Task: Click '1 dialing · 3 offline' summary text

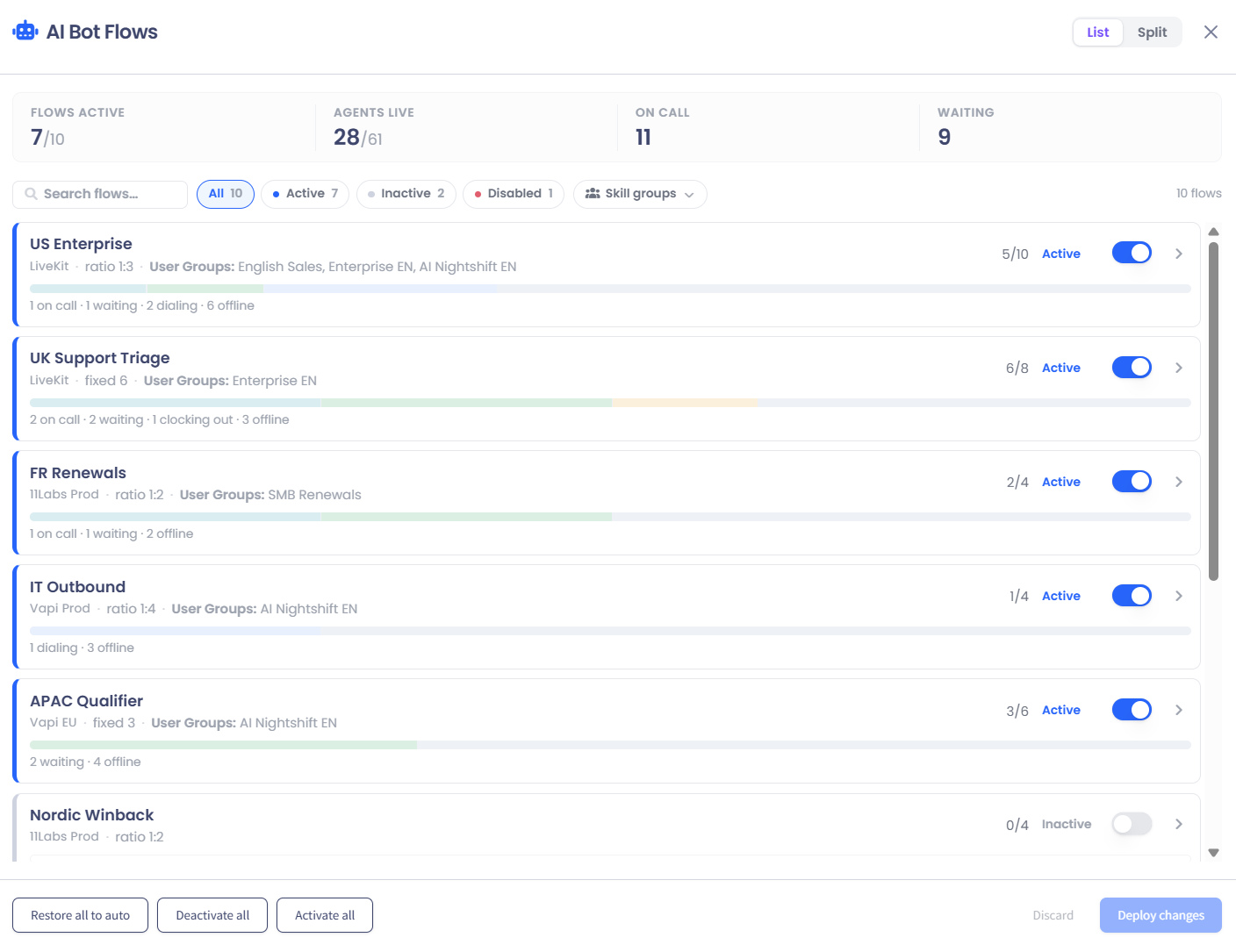Action: point(82,648)
